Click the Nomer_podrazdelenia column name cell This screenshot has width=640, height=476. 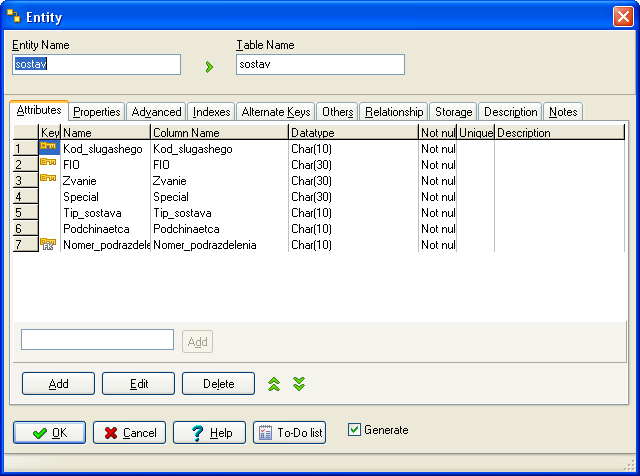pyautogui.click(x=220, y=245)
